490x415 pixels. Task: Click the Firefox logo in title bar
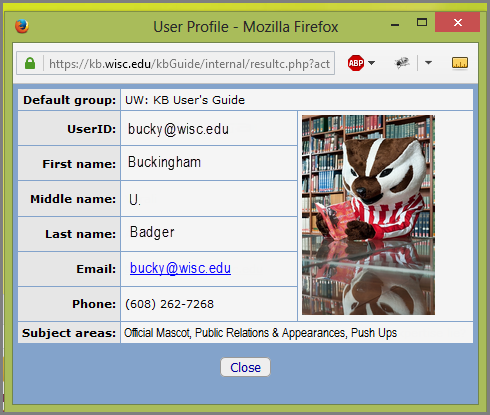[x=22, y=26]
